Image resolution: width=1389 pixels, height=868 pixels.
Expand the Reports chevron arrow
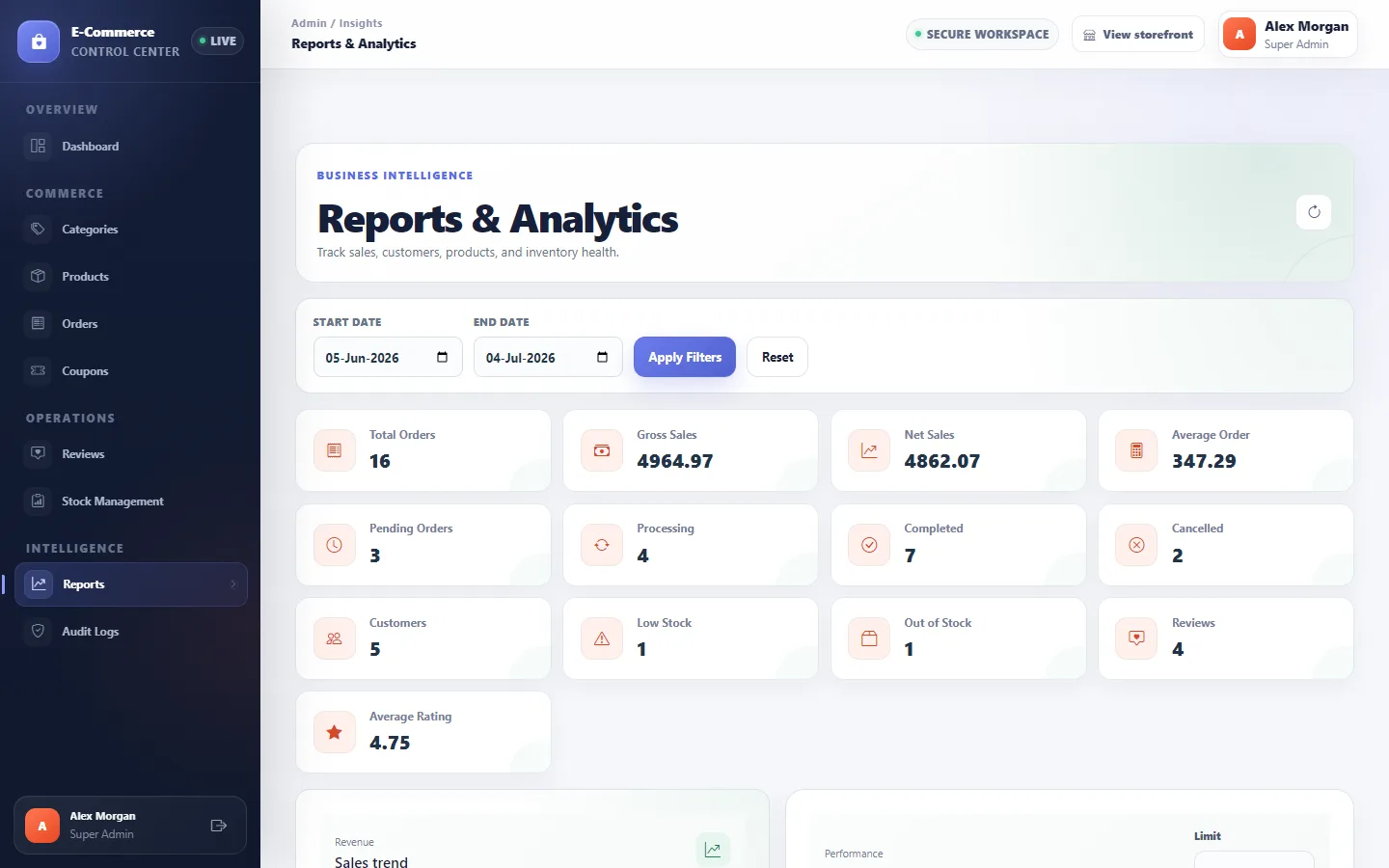(233, 584)
